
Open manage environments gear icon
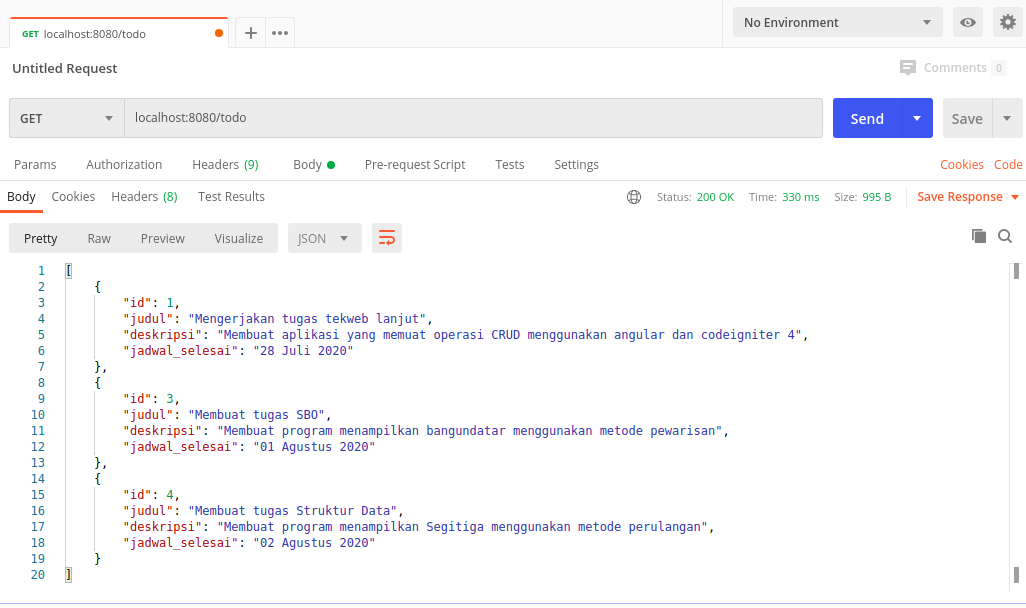click(x=1008, y=22)
